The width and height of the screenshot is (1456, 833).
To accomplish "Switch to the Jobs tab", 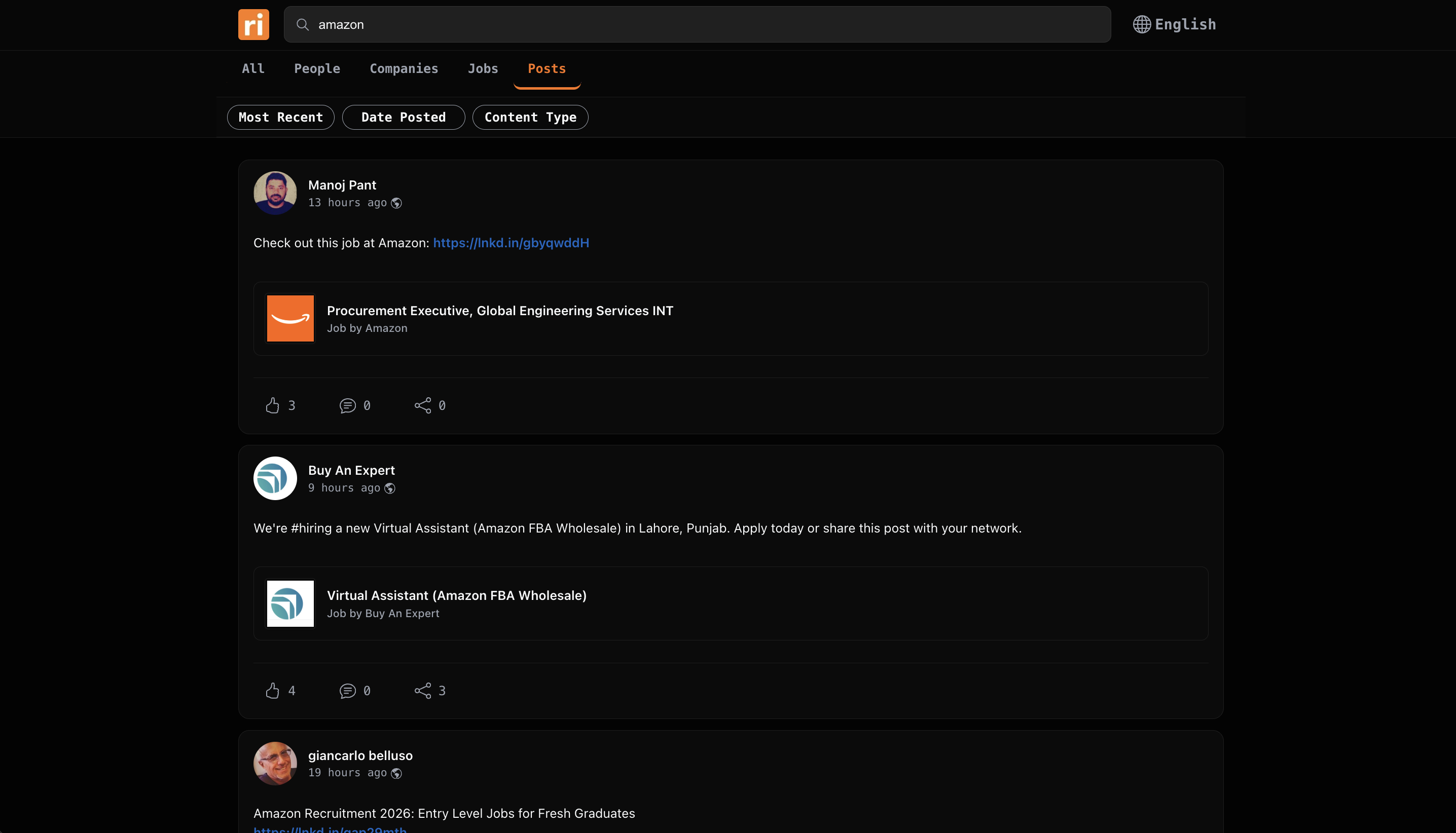I will 483,68.
